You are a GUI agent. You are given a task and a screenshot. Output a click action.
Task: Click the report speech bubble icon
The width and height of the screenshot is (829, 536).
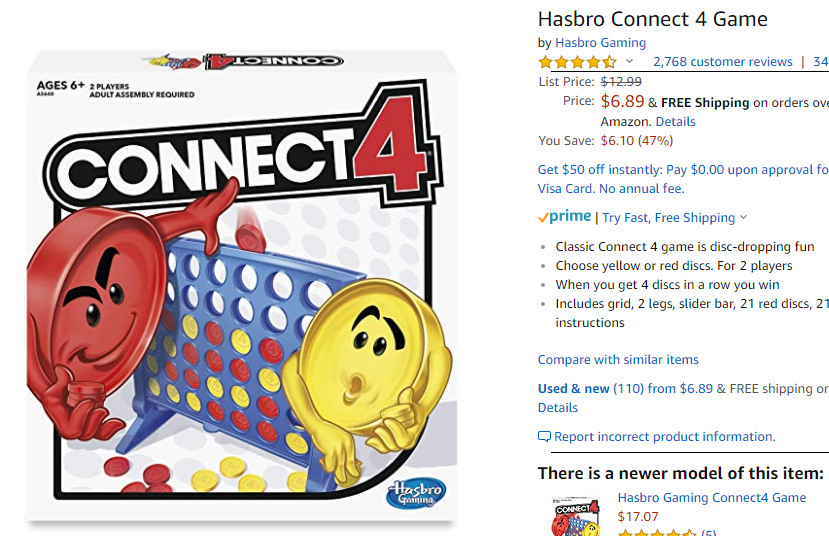point(544,437)
